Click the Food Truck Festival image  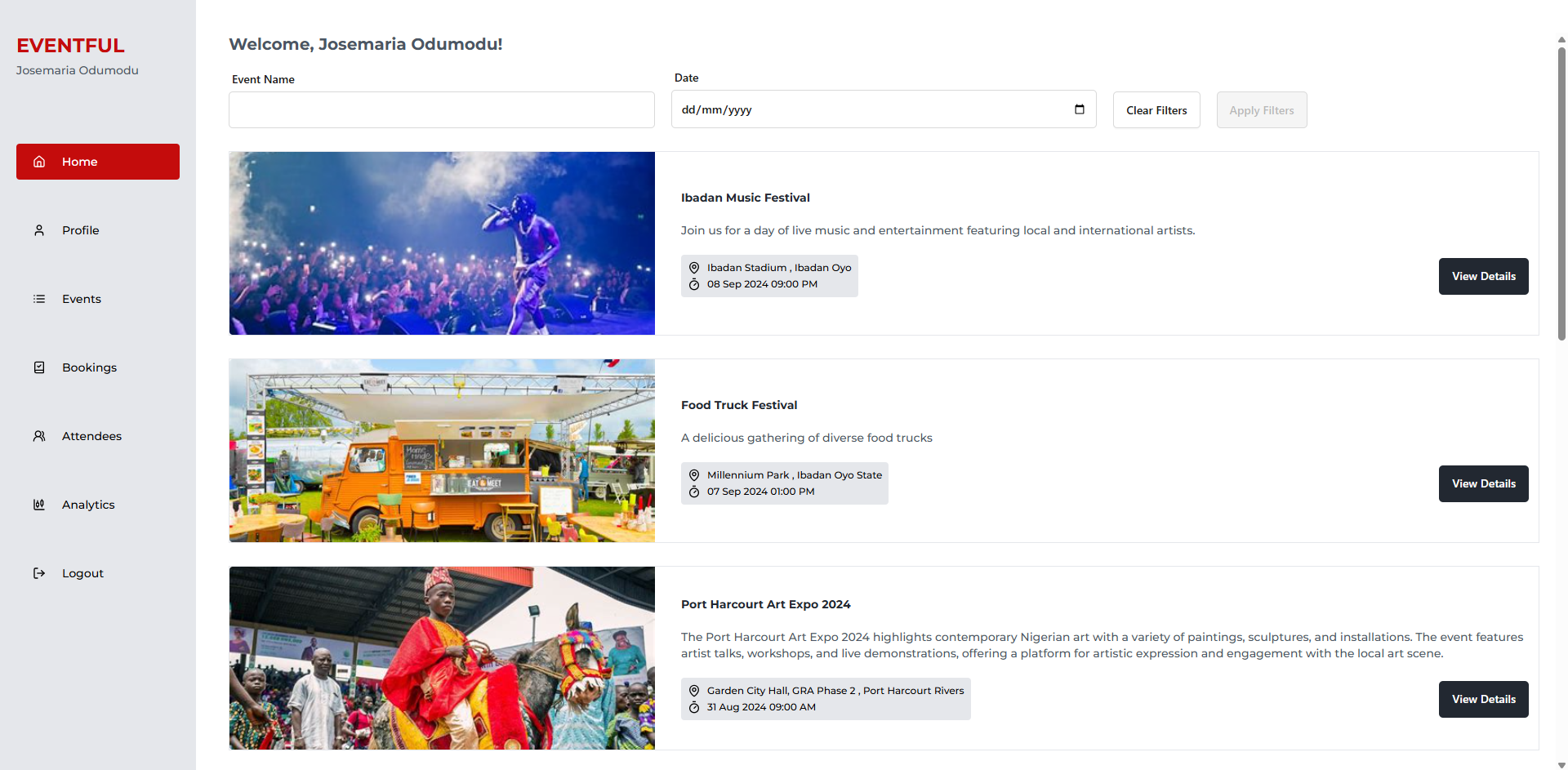pyautogui.click(x=442, y=451)
